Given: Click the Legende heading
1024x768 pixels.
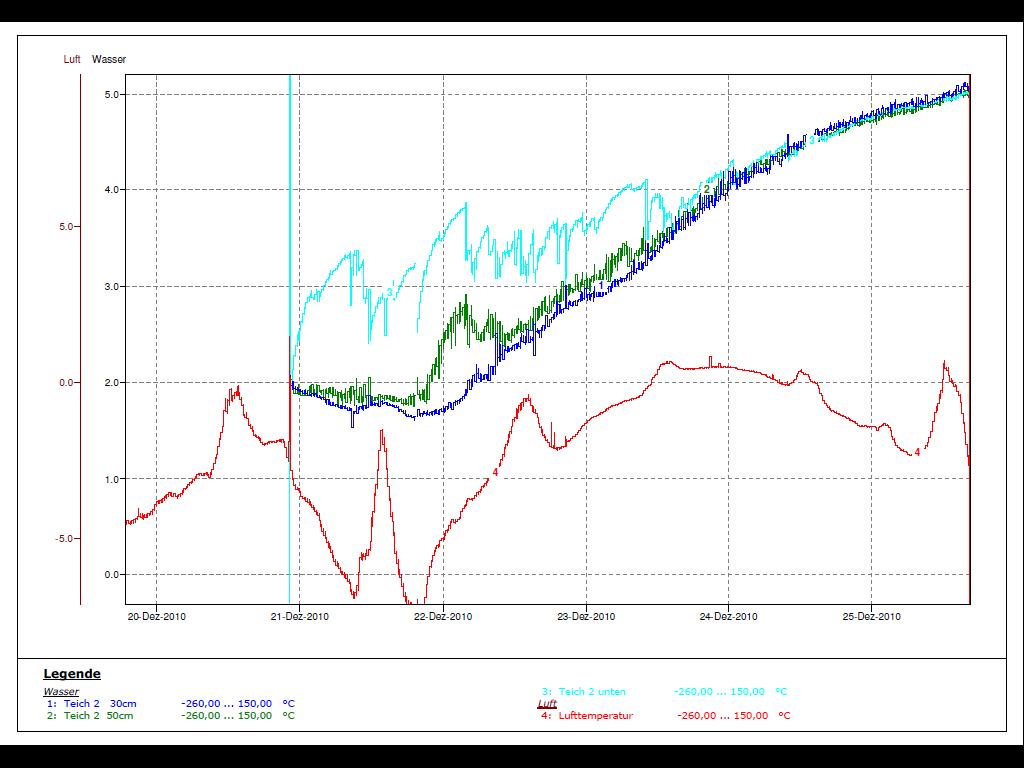Looking at the screenshot, I should tap(72, 674).
